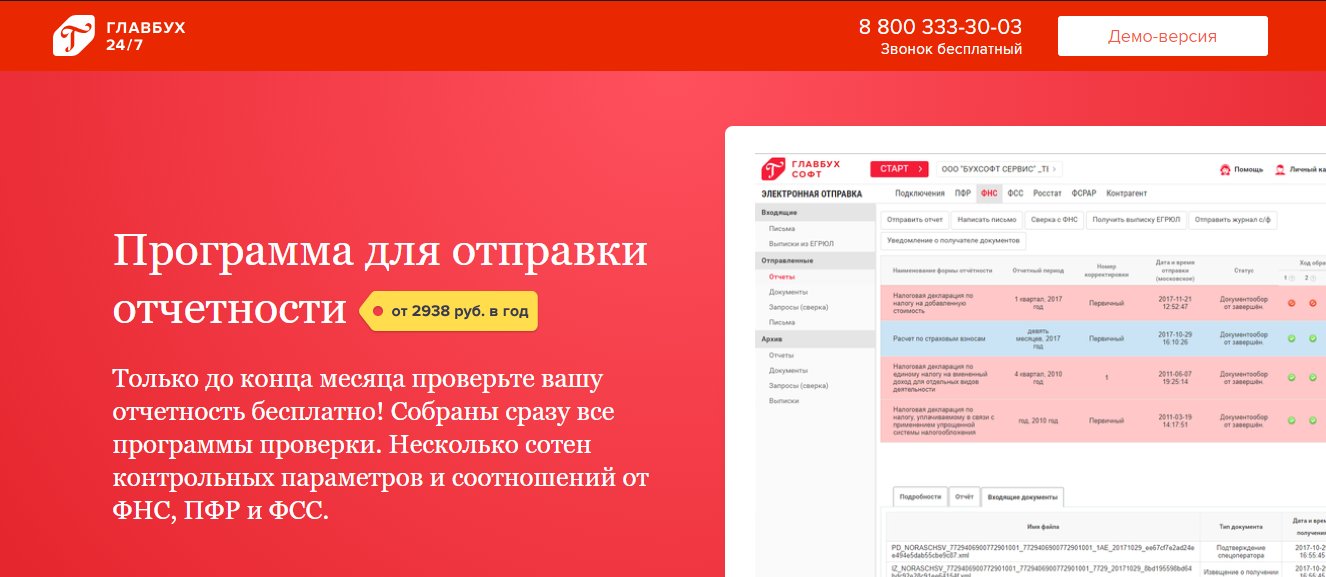Image resolution: width=1326 pixels, height=577 pixels.
Task: Click the Главбух Софт logo in the app preview
Action: click(802, 169)
